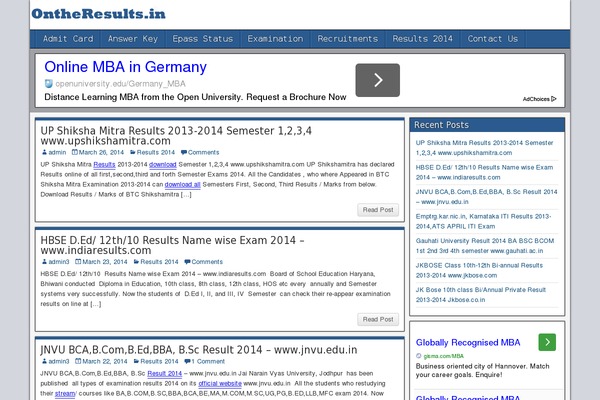
Task: Click the AdChoices icon in banner ad
Action: [555, 99]
